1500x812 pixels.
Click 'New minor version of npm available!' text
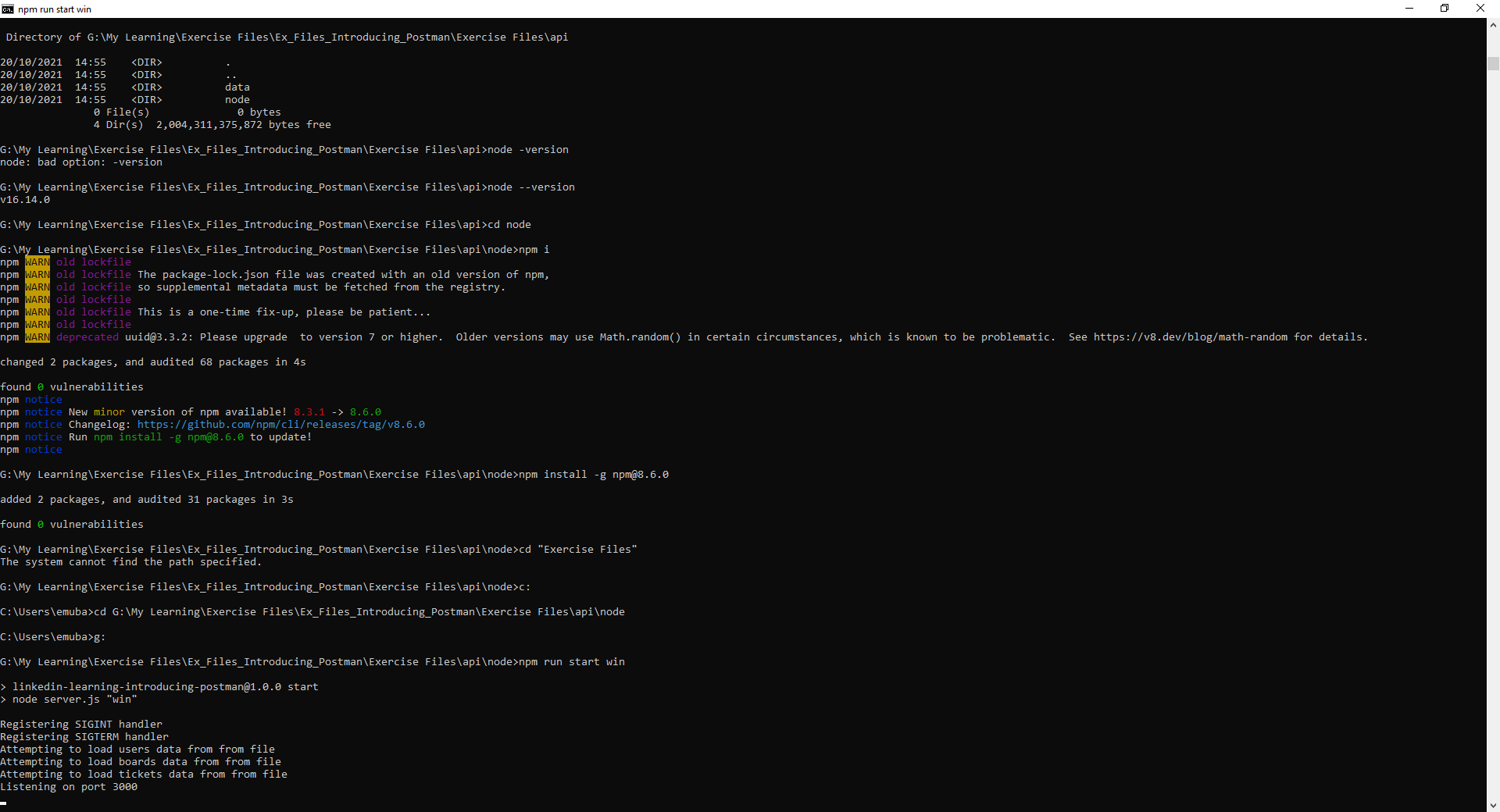coord(178,412)
